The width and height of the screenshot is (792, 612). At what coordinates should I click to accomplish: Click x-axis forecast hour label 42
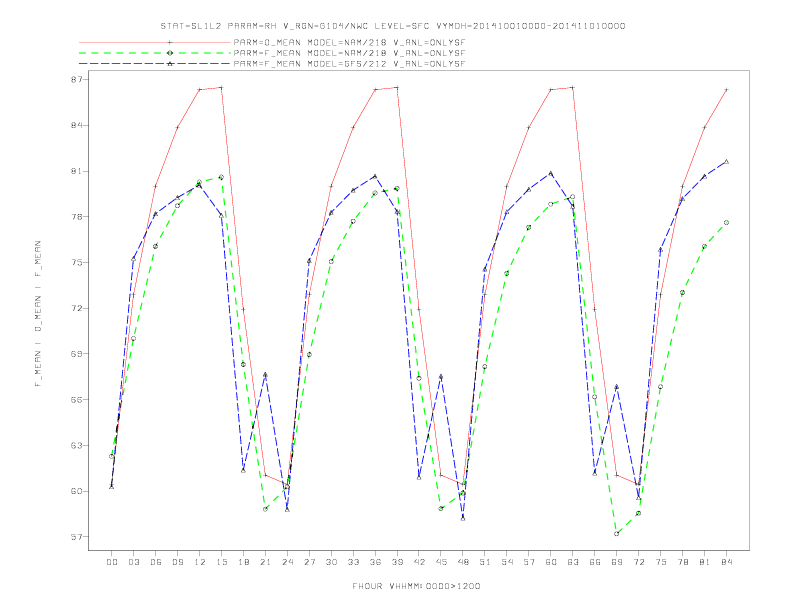[x=419, y=562]
